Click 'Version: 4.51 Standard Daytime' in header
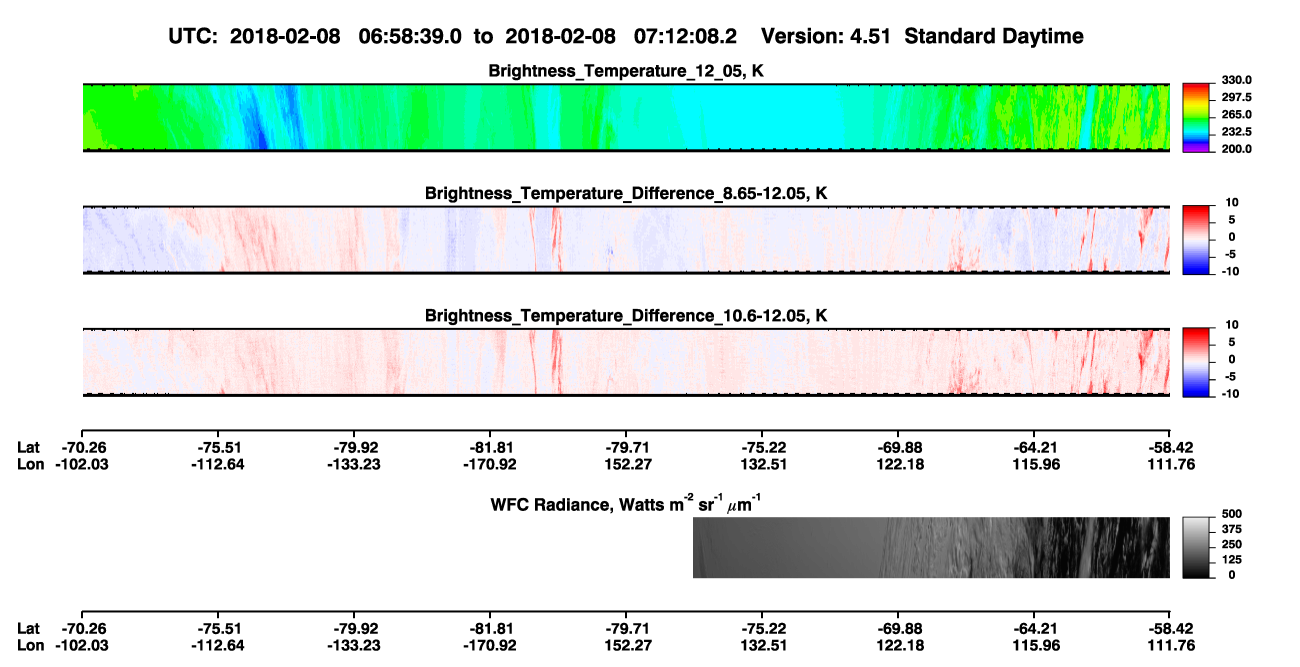Viewport: 1300px width, 667px height. (922, 36)
